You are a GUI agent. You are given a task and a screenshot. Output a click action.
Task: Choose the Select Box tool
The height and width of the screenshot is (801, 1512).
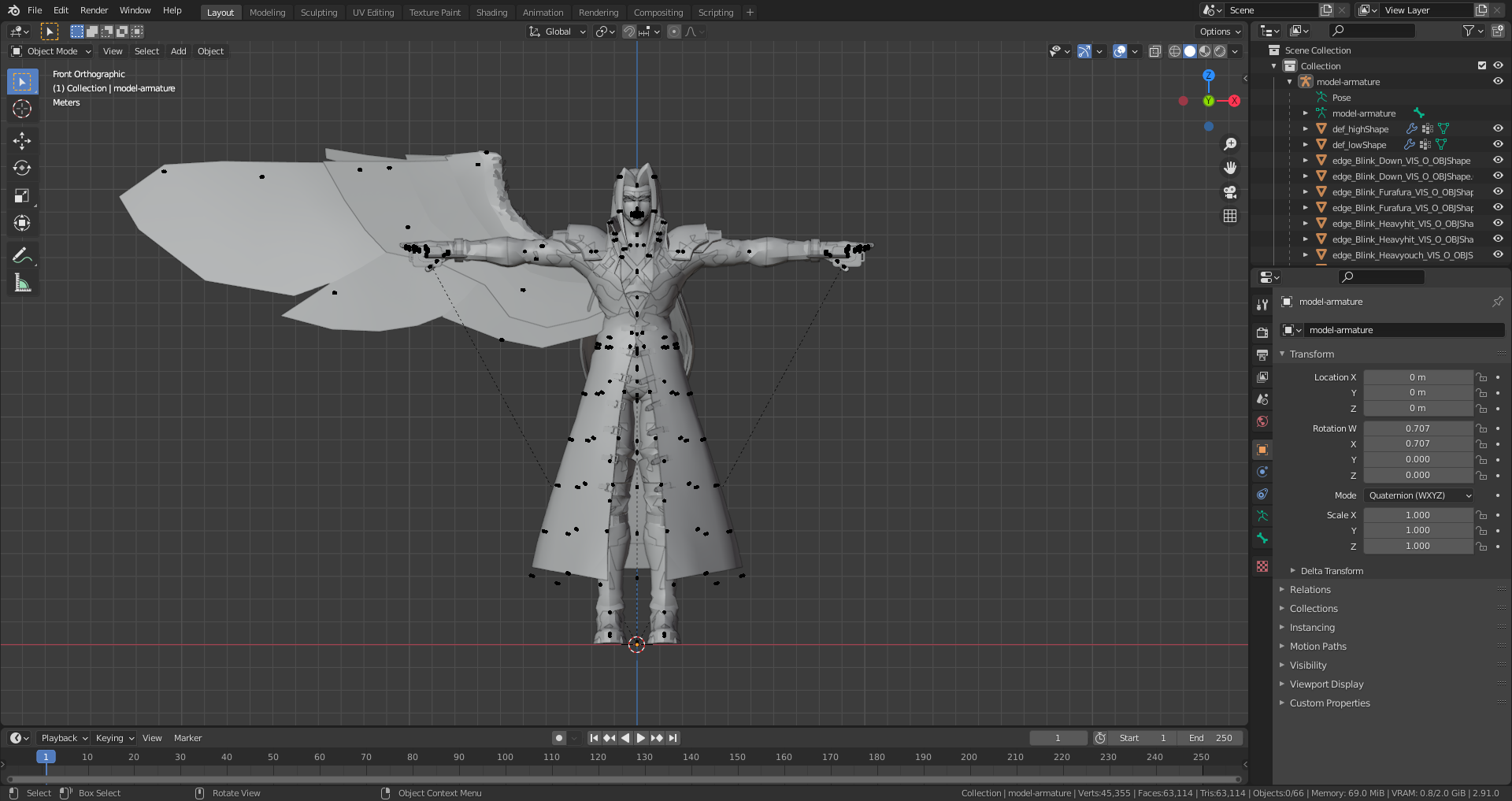pyautogui.click(x=22, y=81)
